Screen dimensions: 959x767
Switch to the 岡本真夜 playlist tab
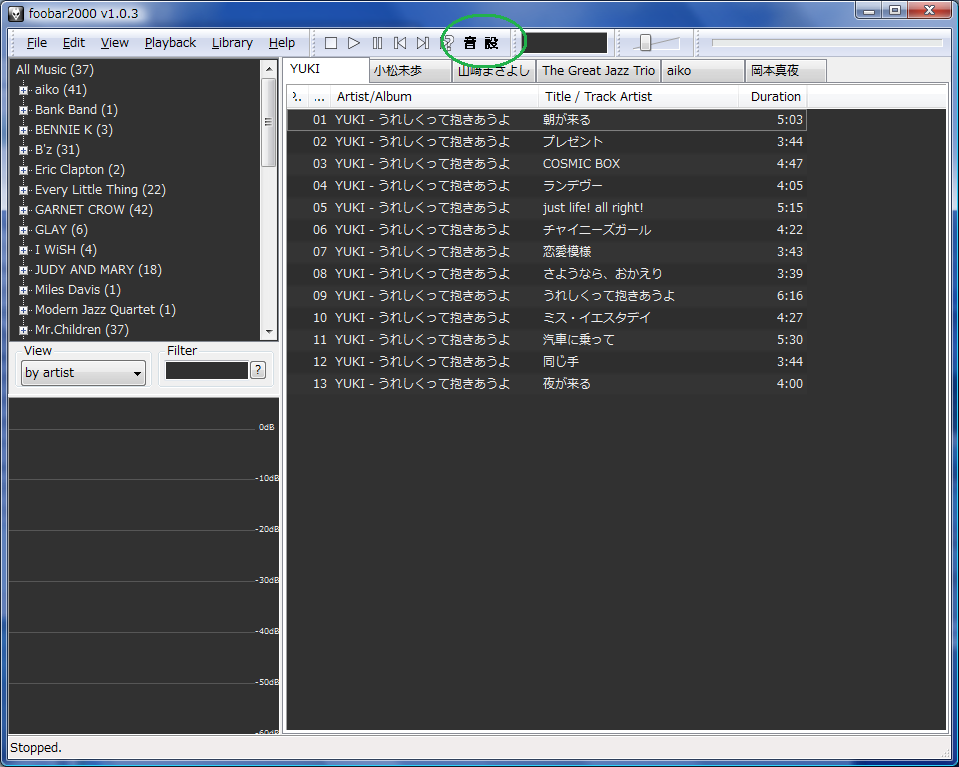[786, 71]
